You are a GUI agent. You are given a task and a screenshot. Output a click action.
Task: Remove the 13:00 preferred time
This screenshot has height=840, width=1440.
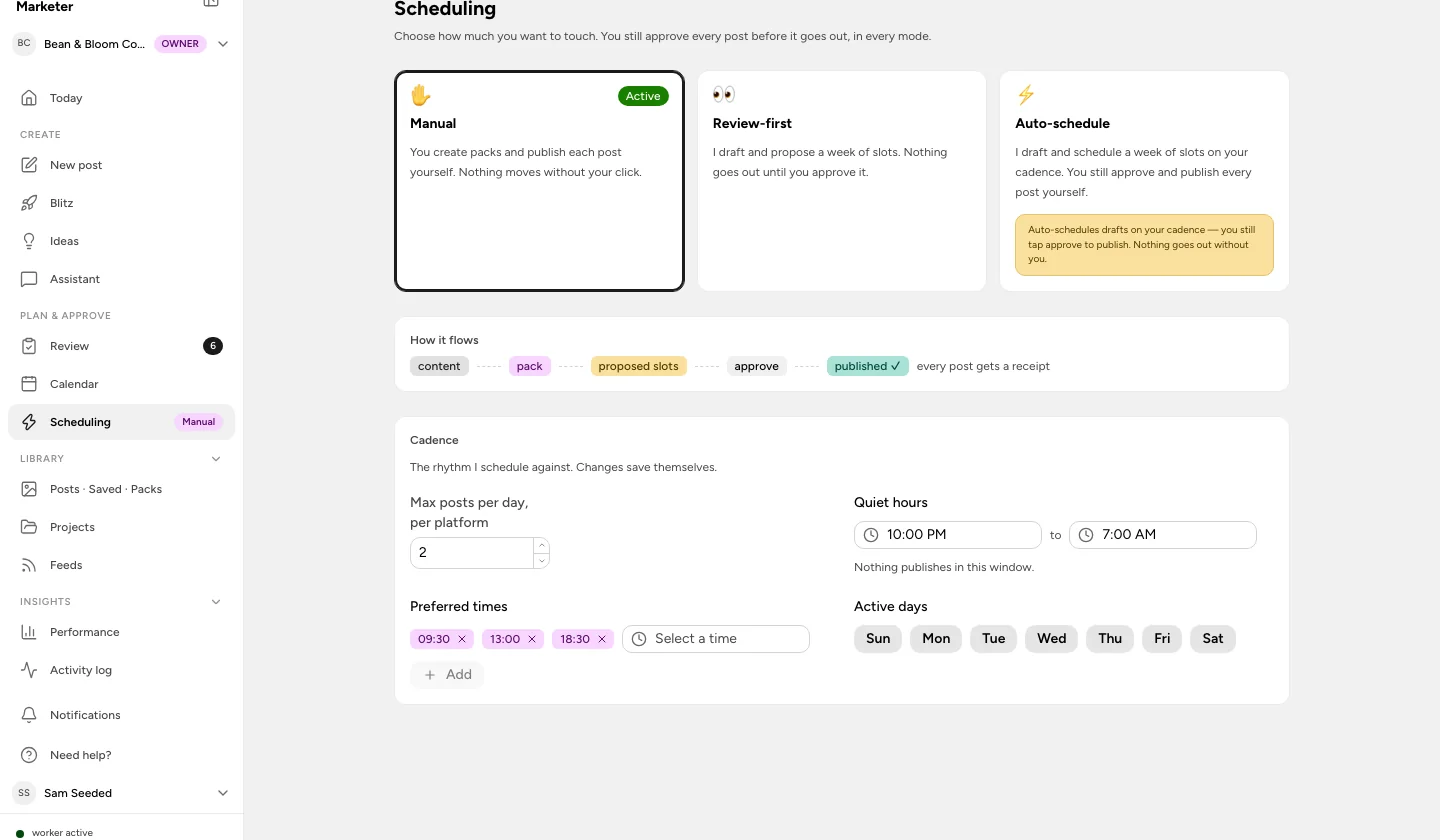pyautogui.click(x=532, y=639)
